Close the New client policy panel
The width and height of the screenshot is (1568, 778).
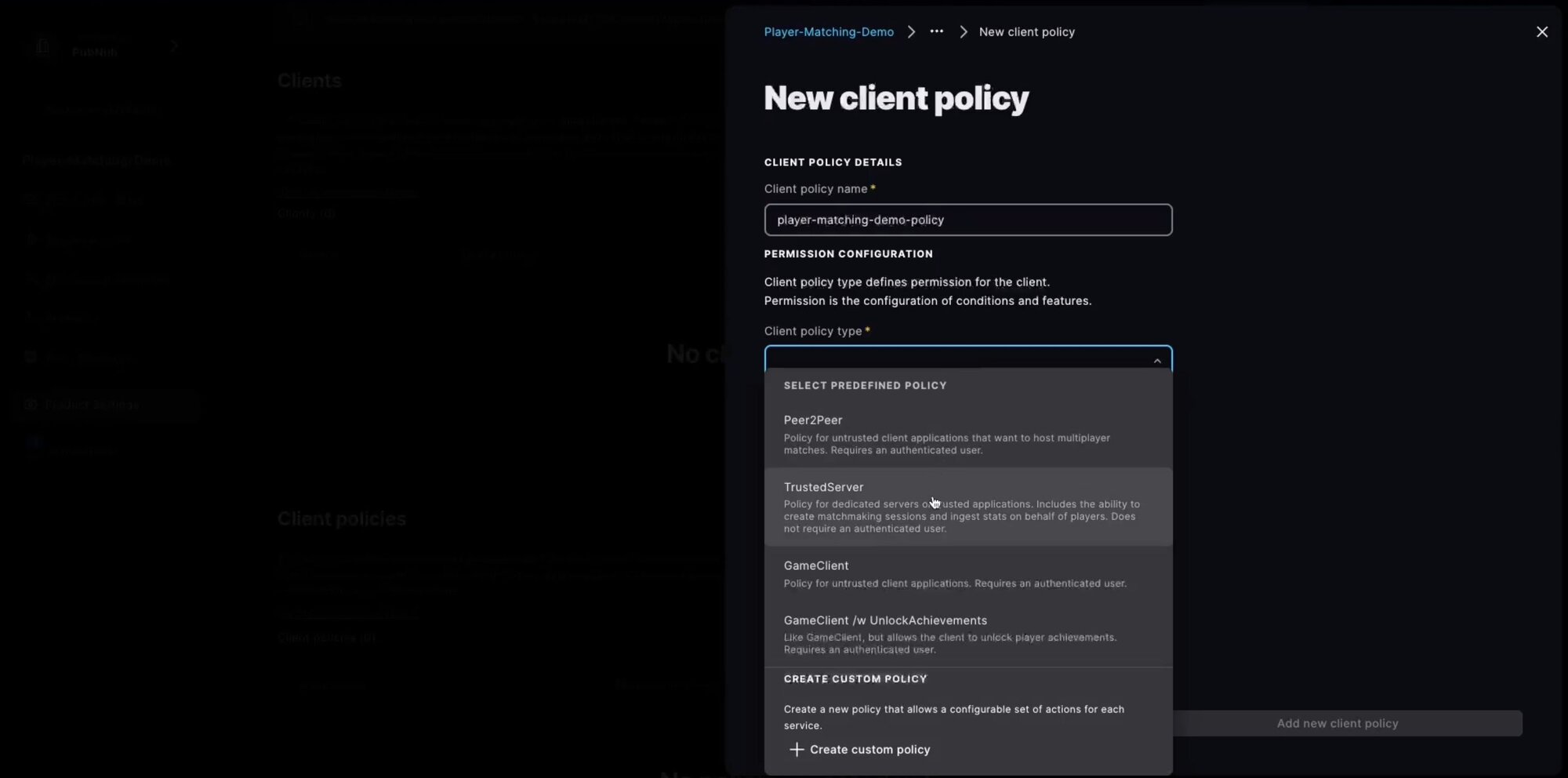point(1541,32)
